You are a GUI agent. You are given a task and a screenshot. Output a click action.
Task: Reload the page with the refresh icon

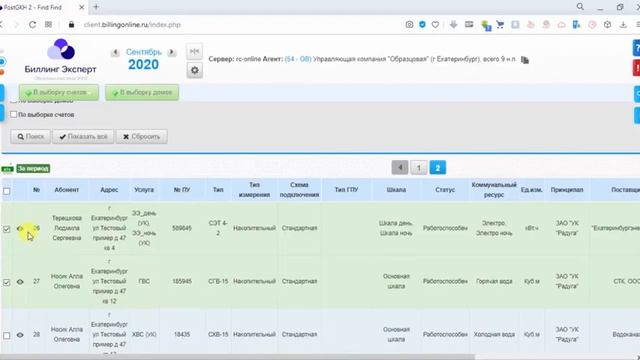pyautogui.click(x=32, y=24)
